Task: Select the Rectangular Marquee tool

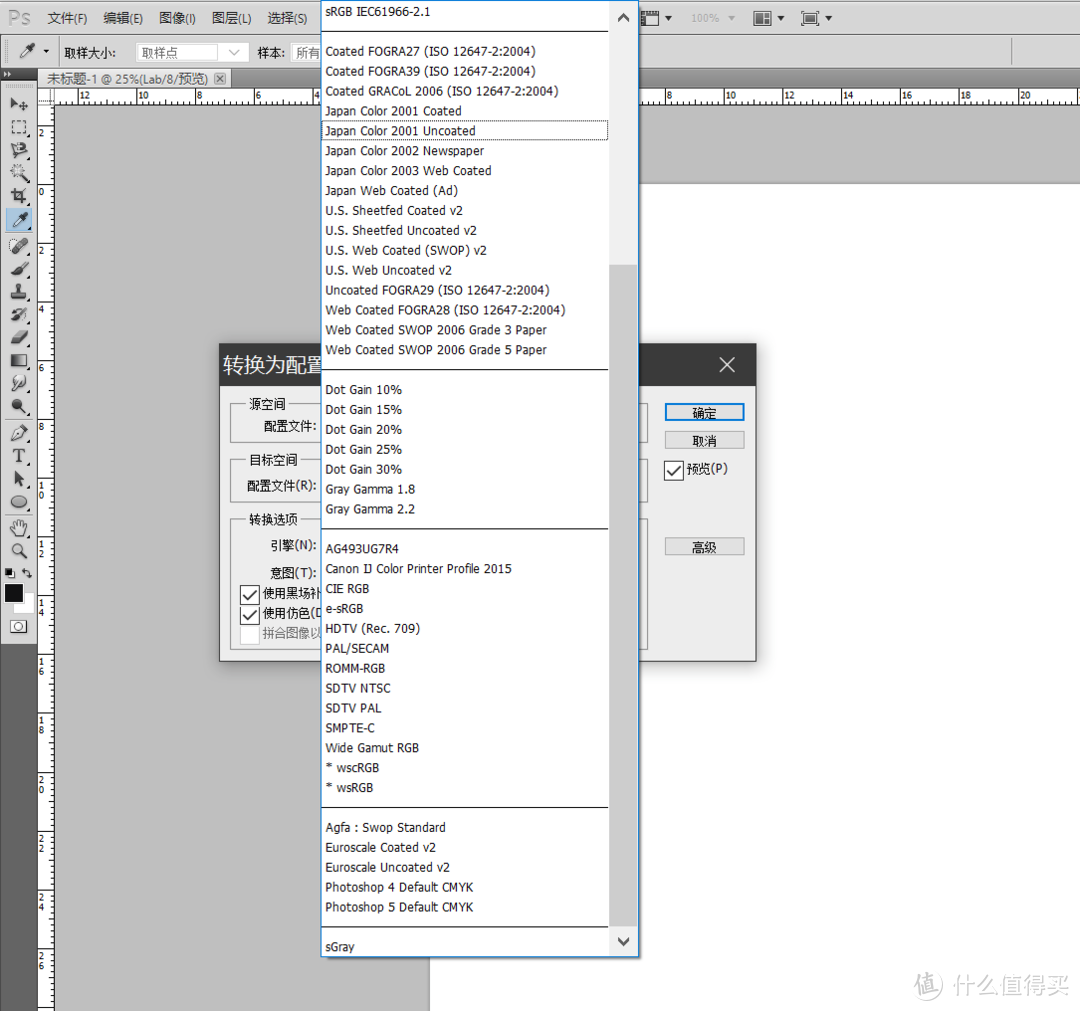Action: click(x=19, y=127)
